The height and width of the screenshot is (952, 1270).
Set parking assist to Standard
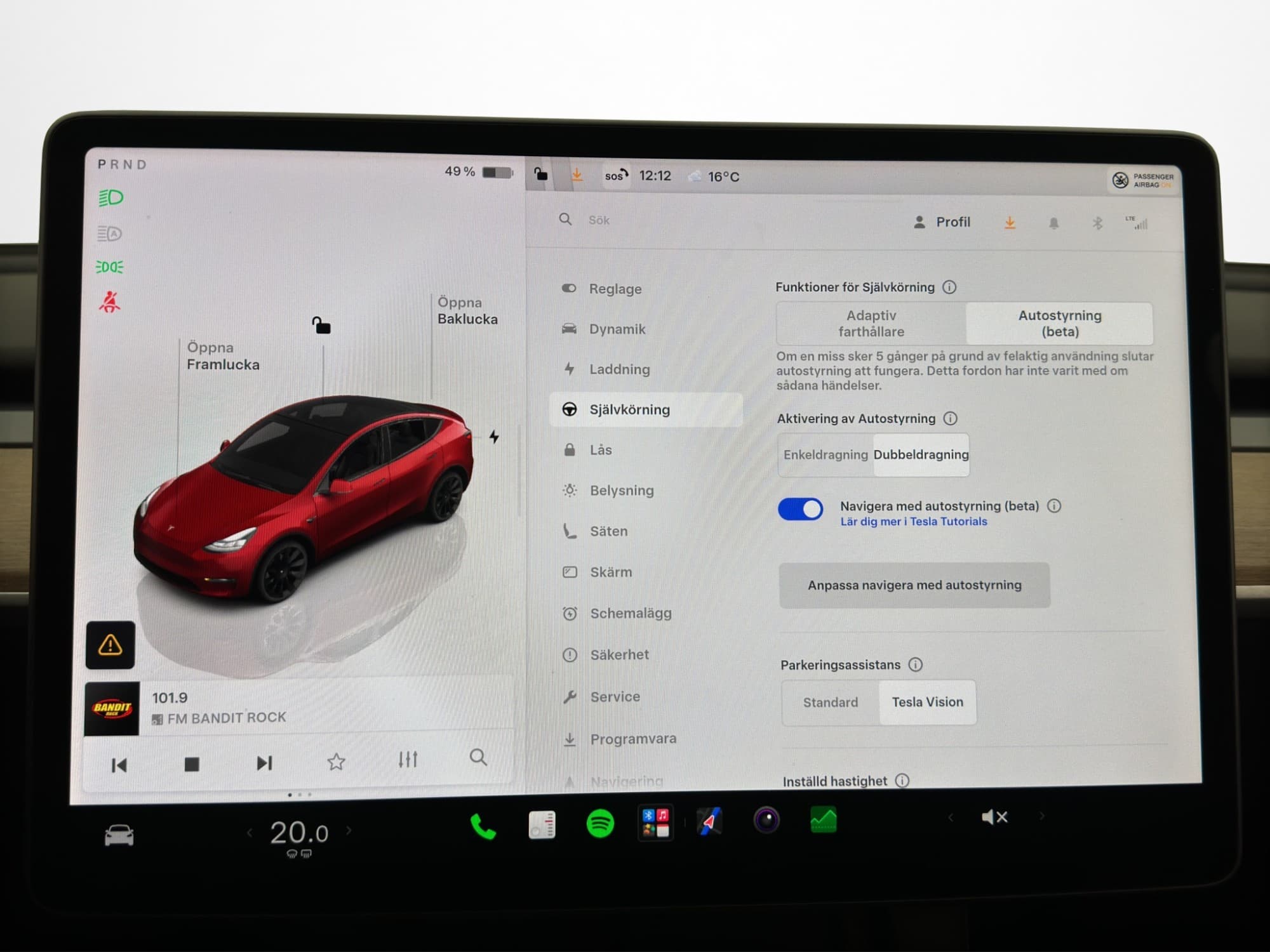point(831,702)
